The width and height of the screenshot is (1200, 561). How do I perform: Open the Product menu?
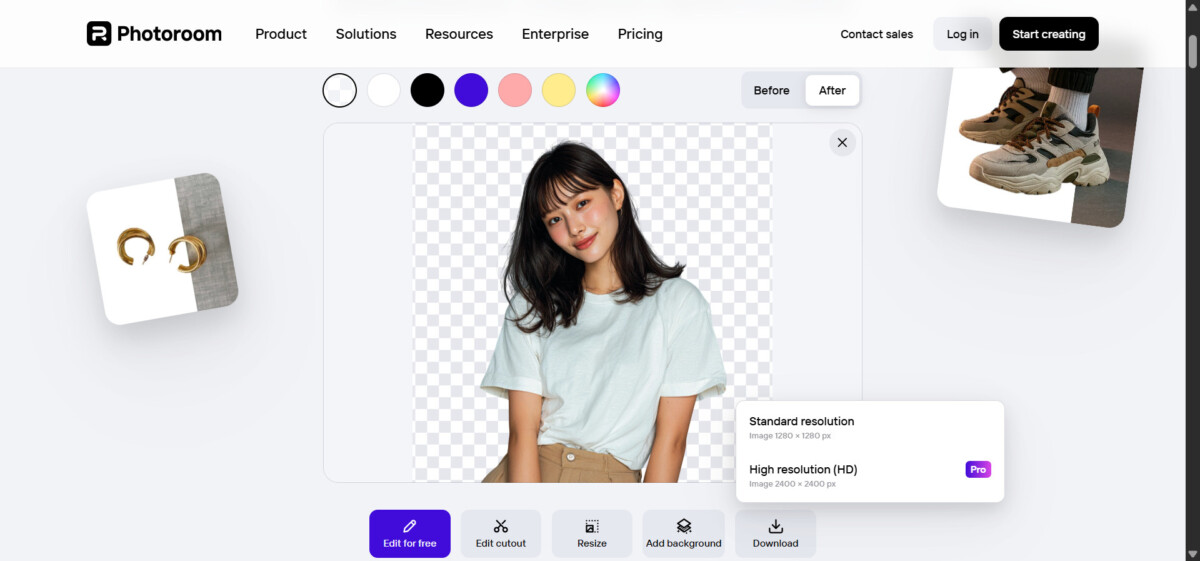pos(281,34)
